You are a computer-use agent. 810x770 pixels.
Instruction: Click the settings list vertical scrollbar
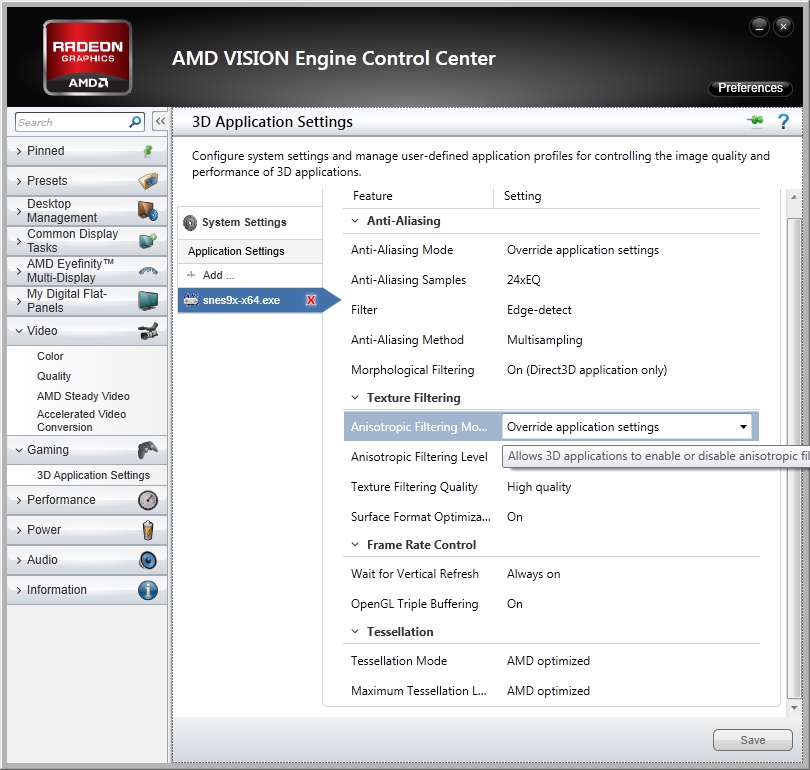793,457
